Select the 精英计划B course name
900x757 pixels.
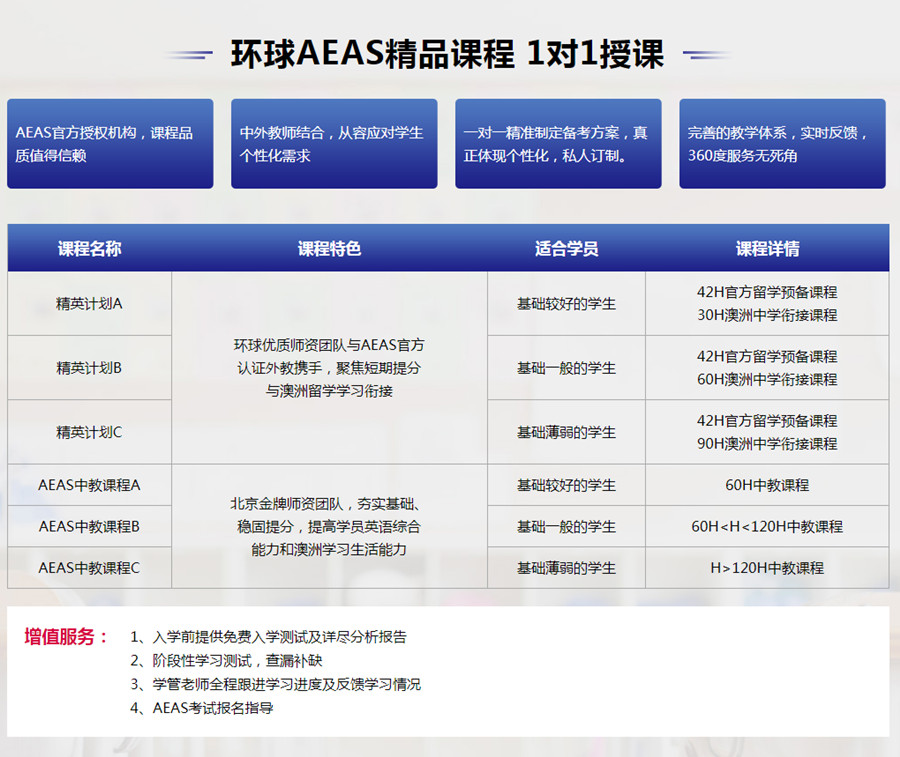coord(89,368)
